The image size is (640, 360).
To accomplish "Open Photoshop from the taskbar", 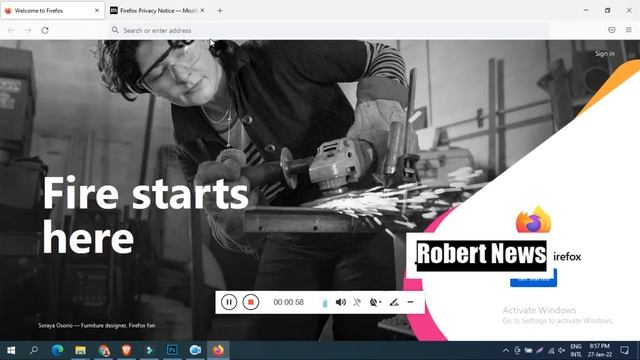I will coord(172,350).
